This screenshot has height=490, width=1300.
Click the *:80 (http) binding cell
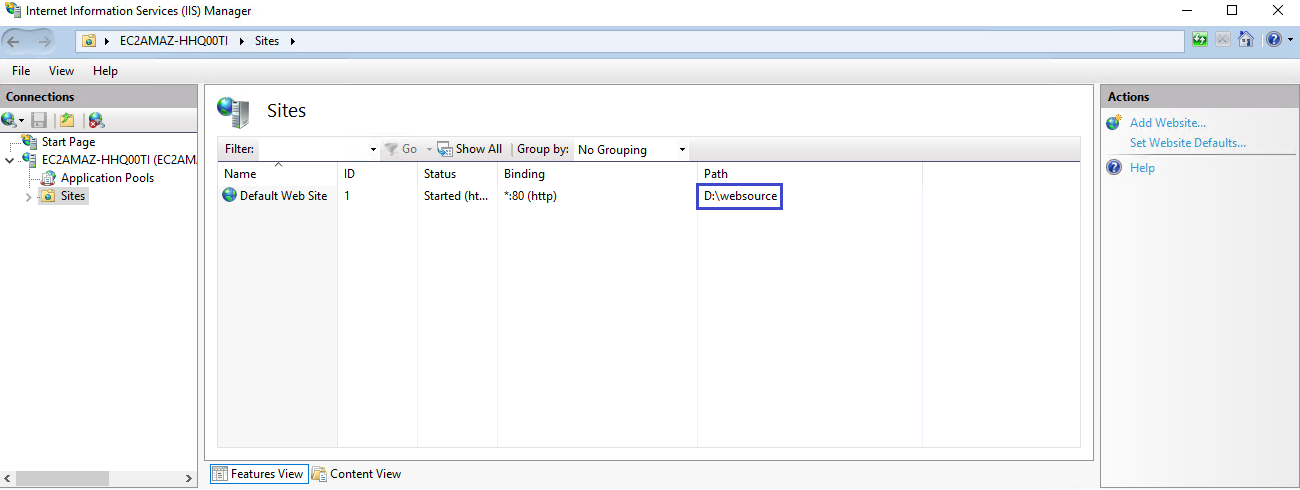(x=530, y=196)
